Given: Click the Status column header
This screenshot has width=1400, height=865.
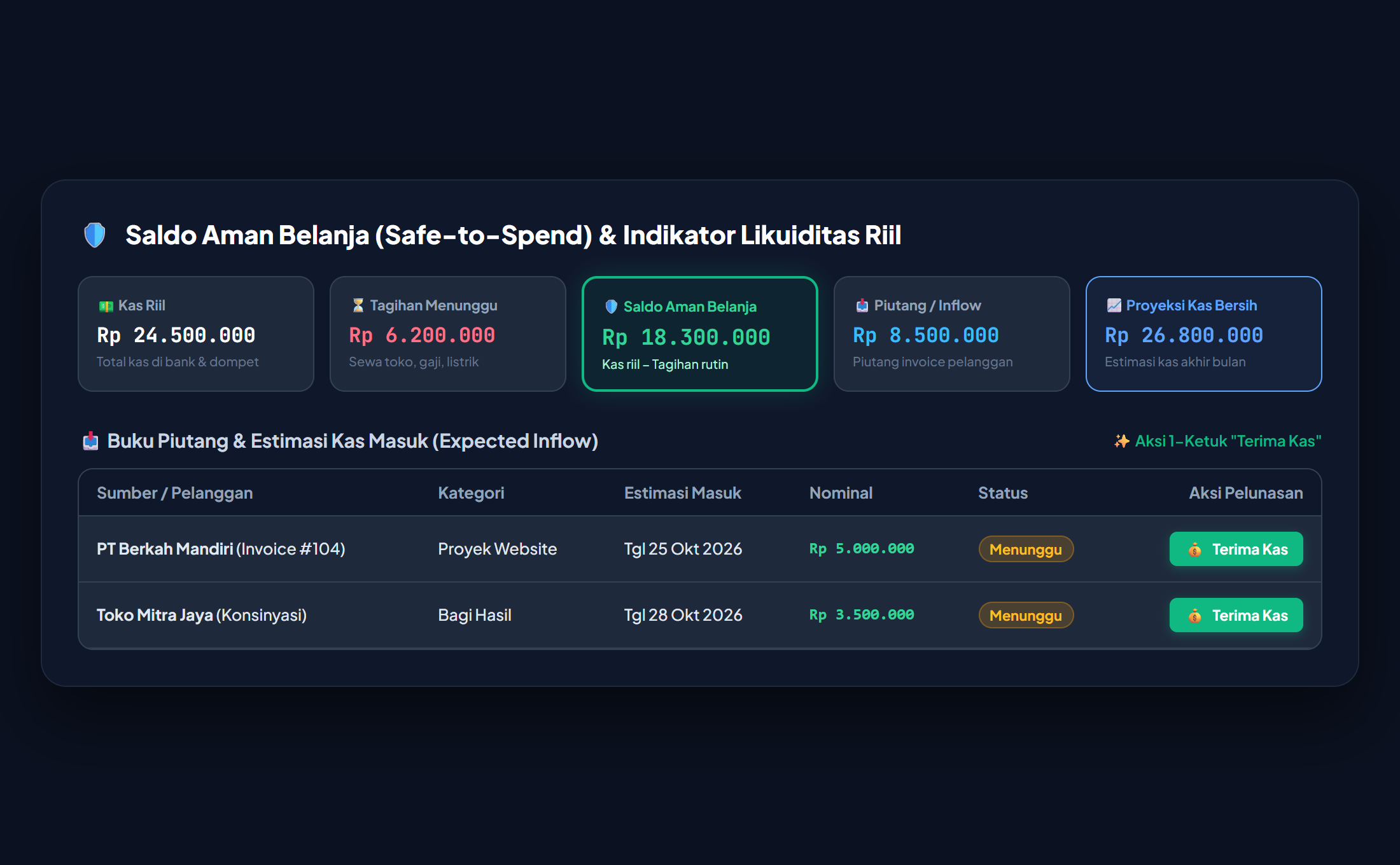Looking at the screenshot, I should point(1003,493).
